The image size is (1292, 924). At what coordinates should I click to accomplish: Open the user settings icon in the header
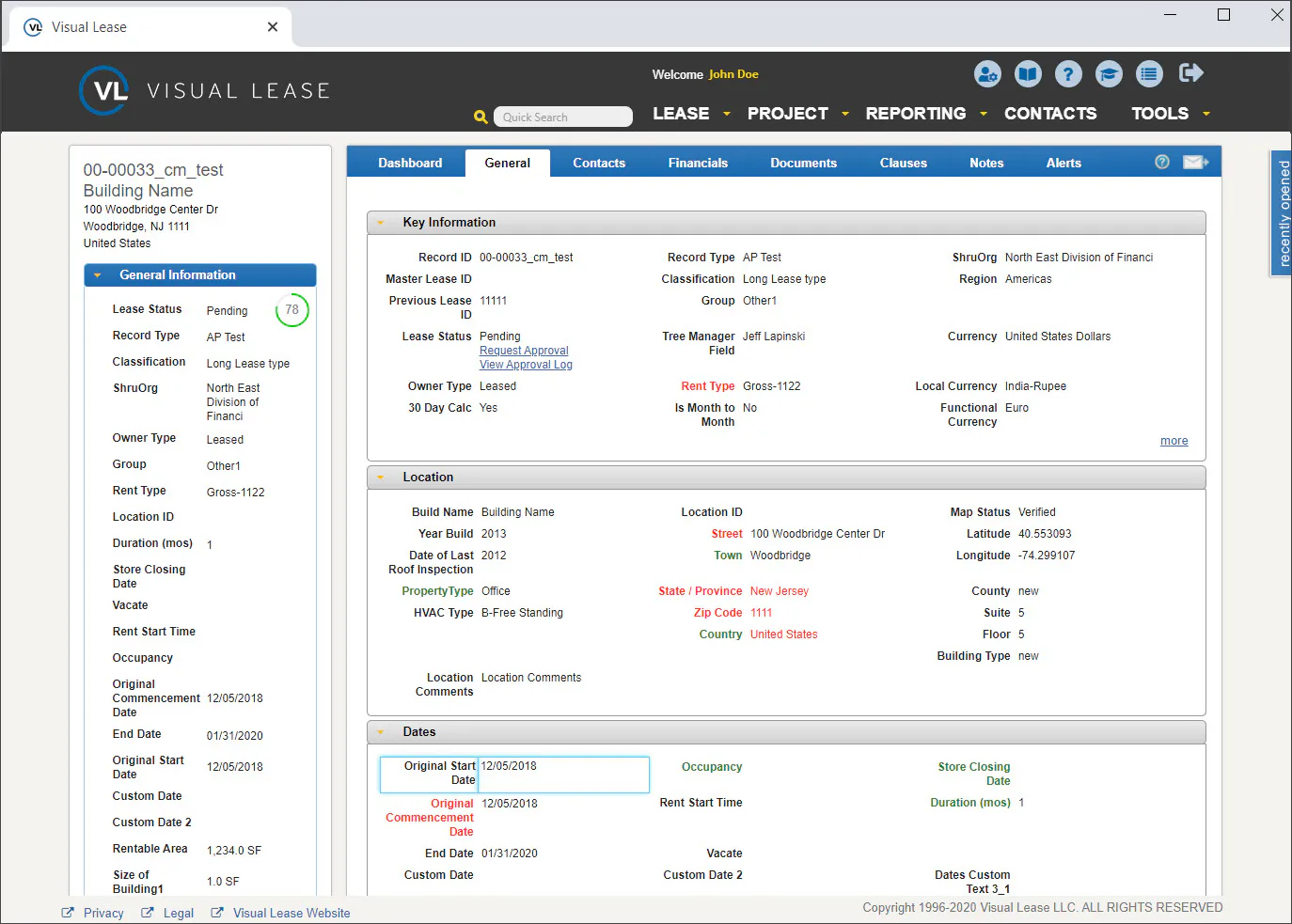click(987, 73)
